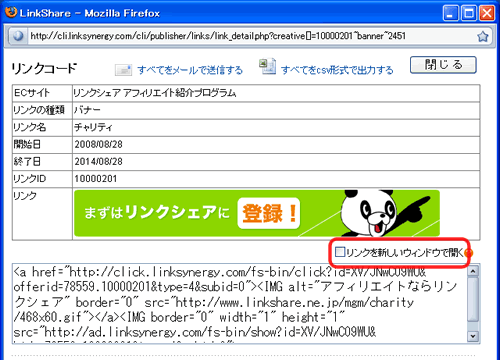Bookmark this page with the star icon
The width and height of the screenshot is (500, 360).
point(482,36)
